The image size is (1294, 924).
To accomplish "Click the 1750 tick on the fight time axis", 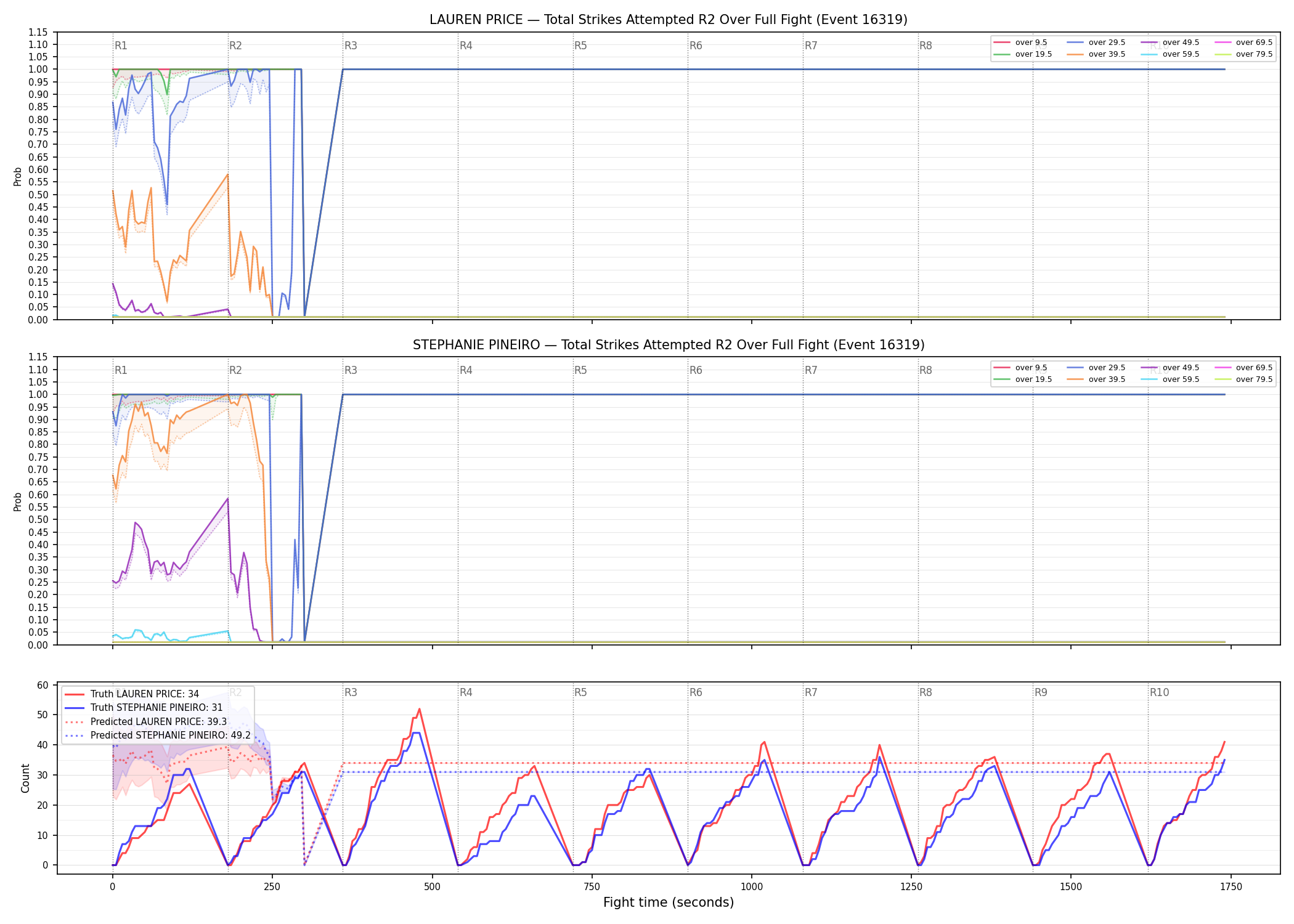I will click(1231, 887).
